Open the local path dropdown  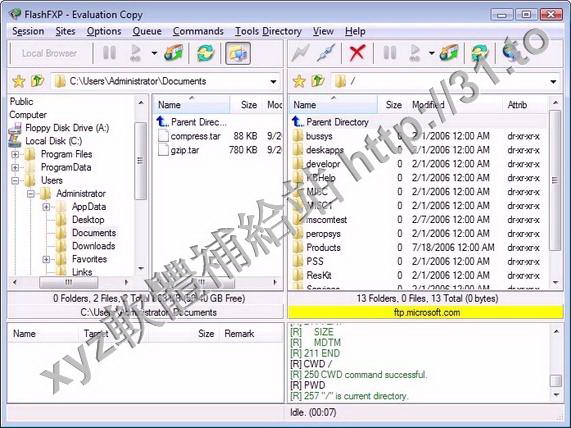click(273, 82)
